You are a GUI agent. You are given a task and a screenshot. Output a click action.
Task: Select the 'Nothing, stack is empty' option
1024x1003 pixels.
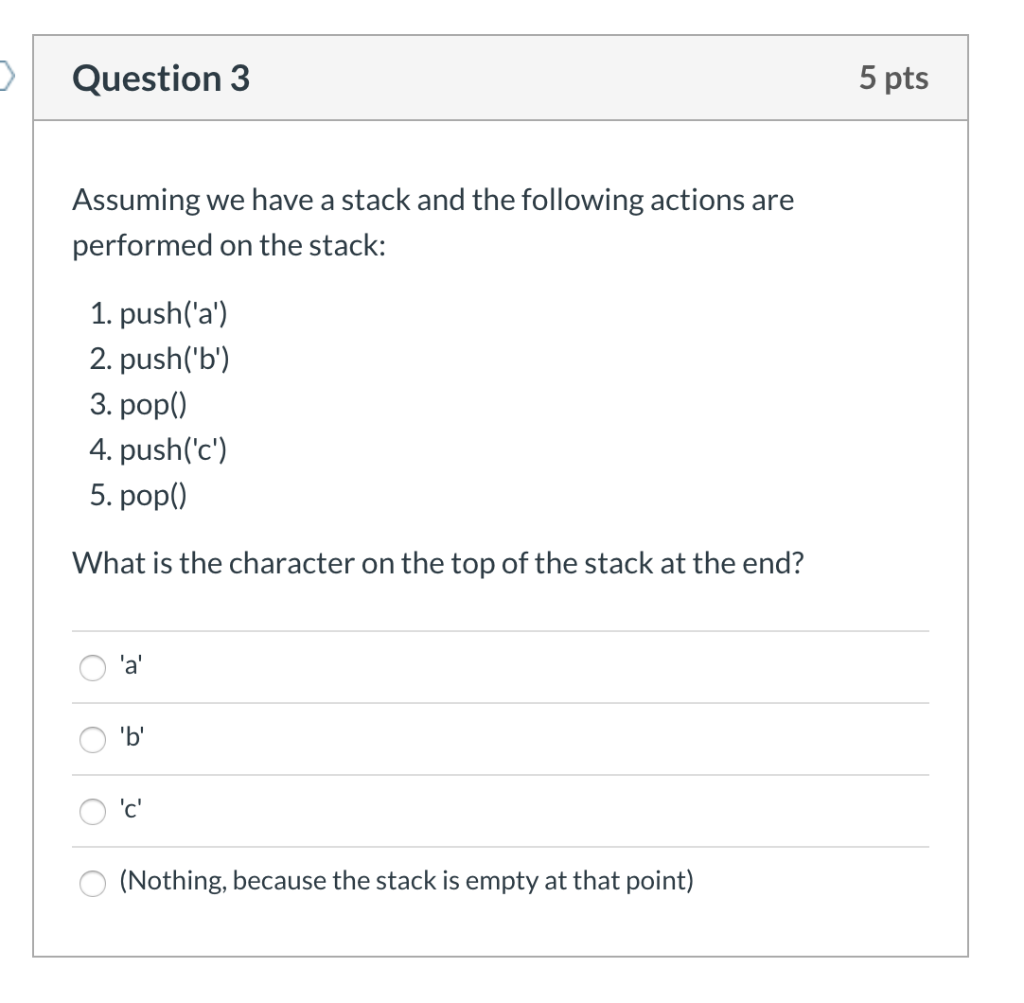click(92, 884)
